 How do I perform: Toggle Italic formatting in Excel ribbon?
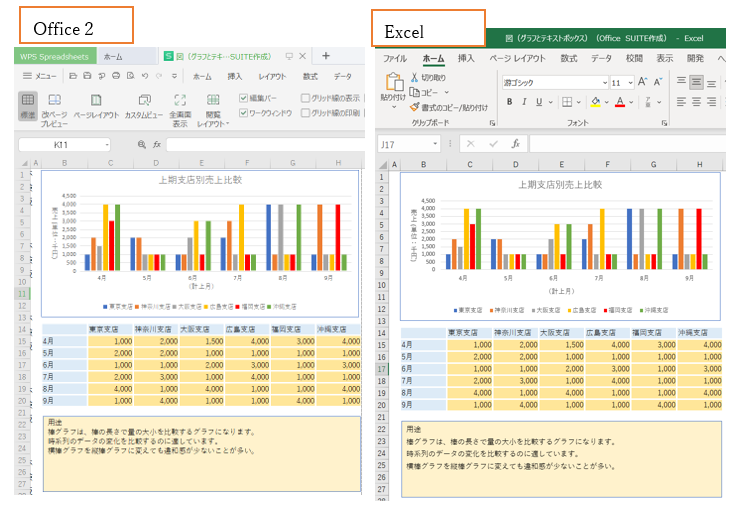pyautogui.click(x=523, y=102)
